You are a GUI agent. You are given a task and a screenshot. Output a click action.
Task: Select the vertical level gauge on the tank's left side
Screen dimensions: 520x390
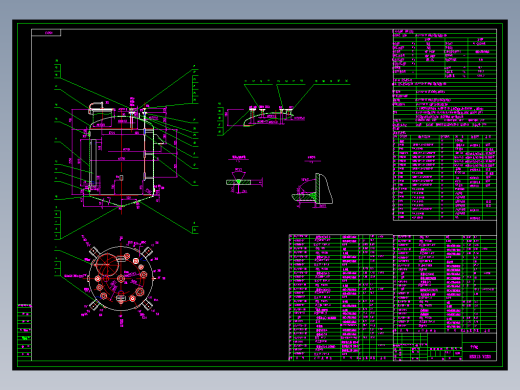[x=94, y=163]
